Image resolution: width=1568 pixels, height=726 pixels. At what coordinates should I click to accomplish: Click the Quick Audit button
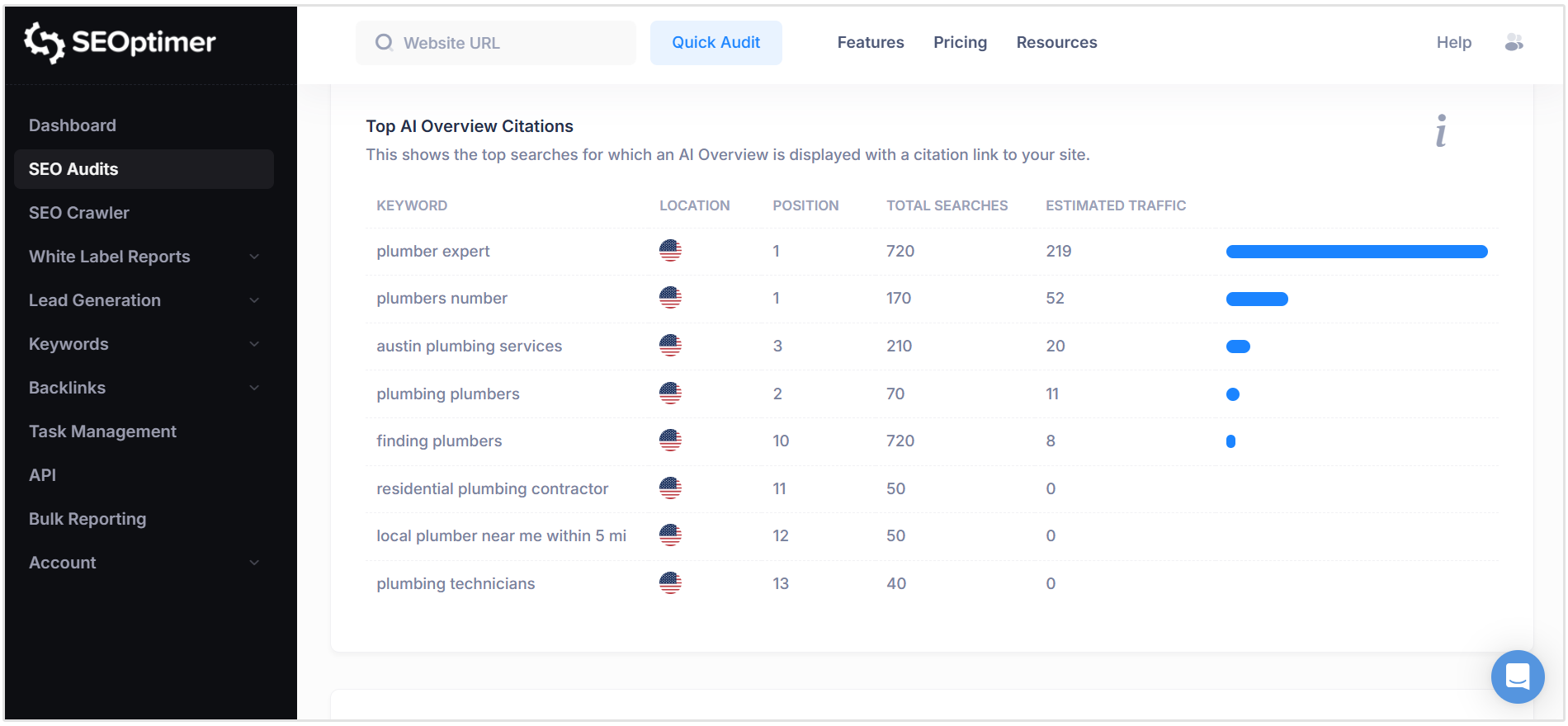716,43
